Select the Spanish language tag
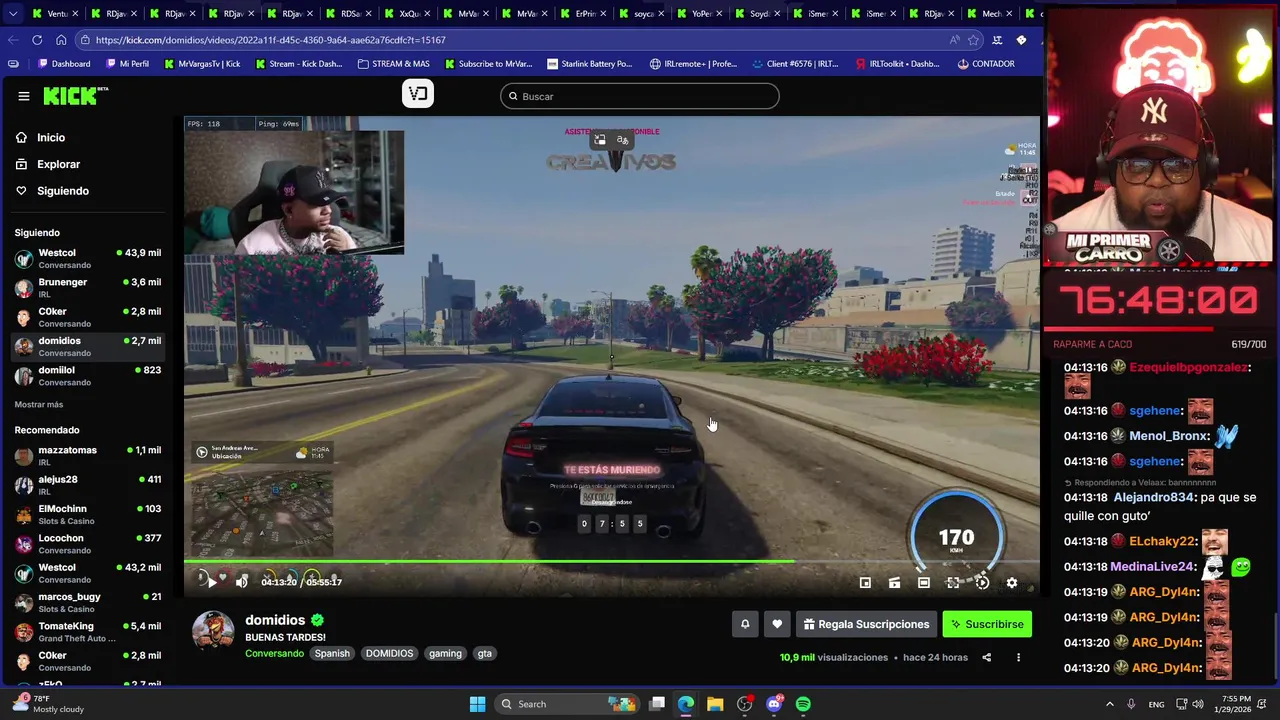Image resolution: width=1280 pixels, height=720 pixels. pos(332,653)
